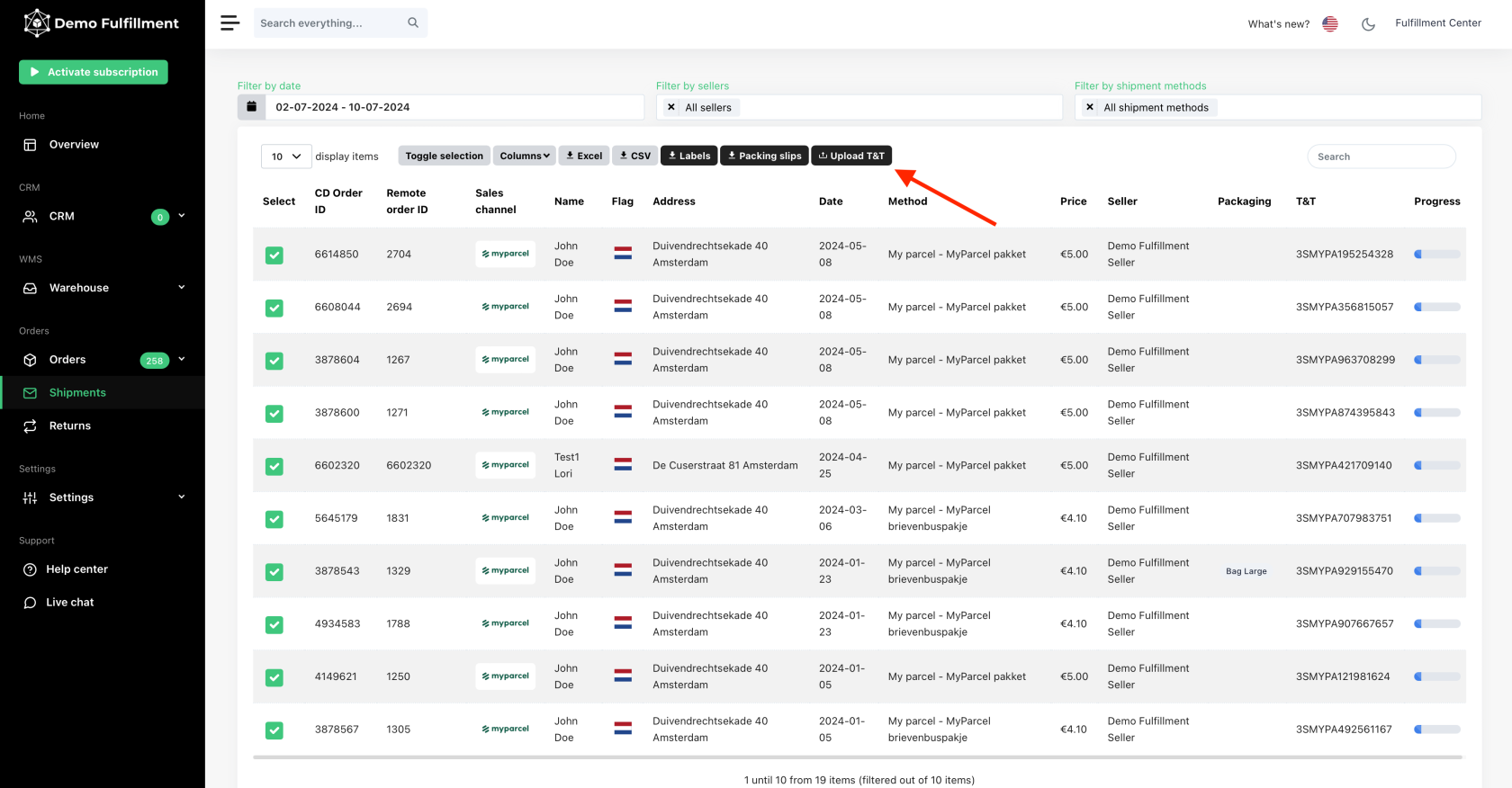Expand the Settings sidebar section

(103, 497)
